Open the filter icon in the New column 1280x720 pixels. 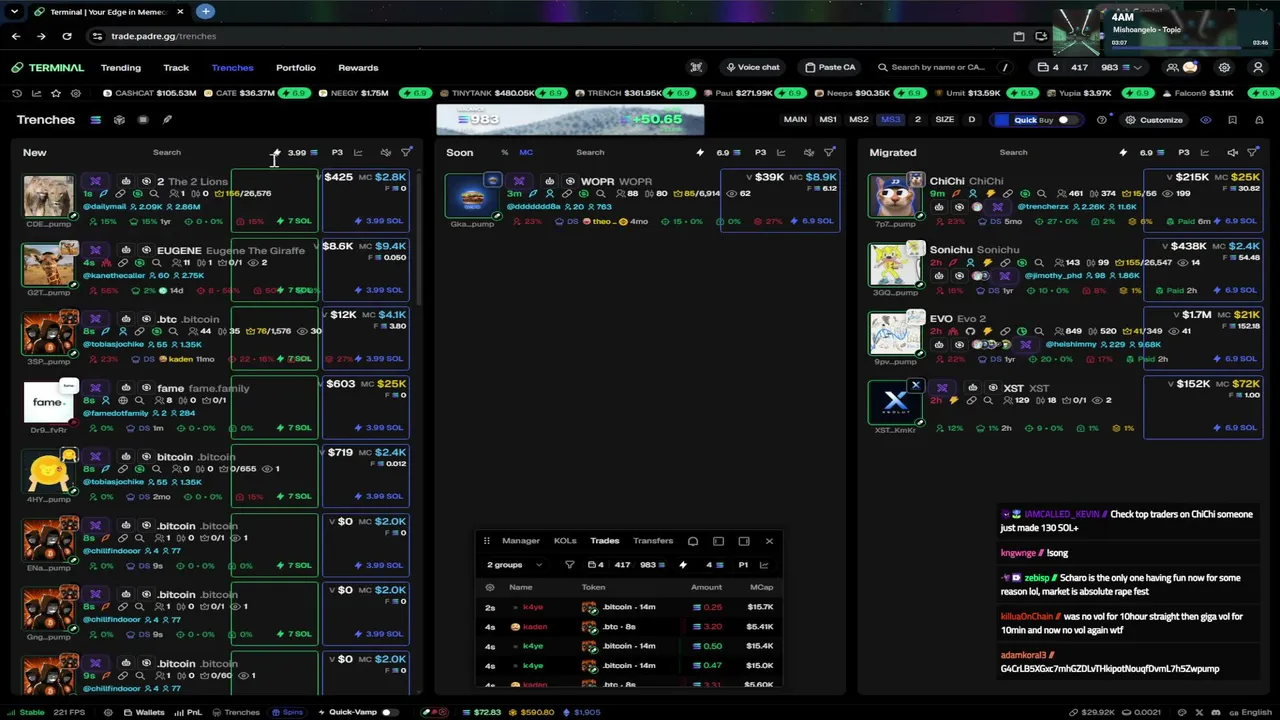pos(406,152)
